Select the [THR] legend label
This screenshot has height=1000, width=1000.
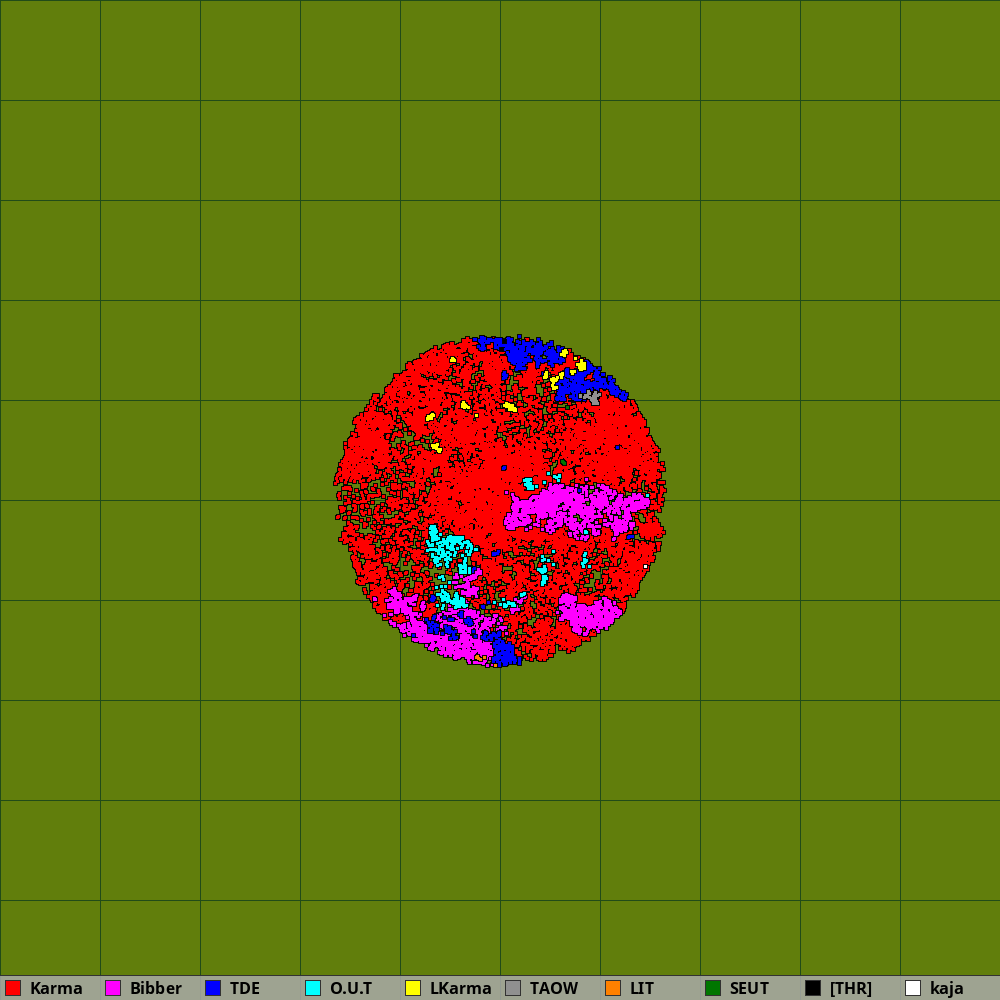(x=851, y=989)
